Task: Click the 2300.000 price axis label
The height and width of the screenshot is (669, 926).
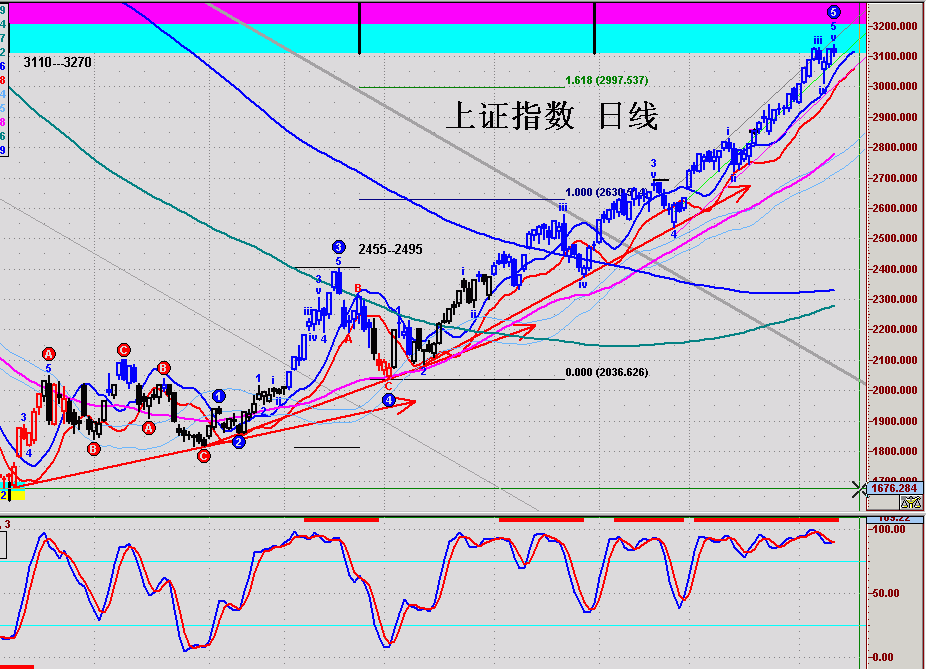Action: pos(894,299)
